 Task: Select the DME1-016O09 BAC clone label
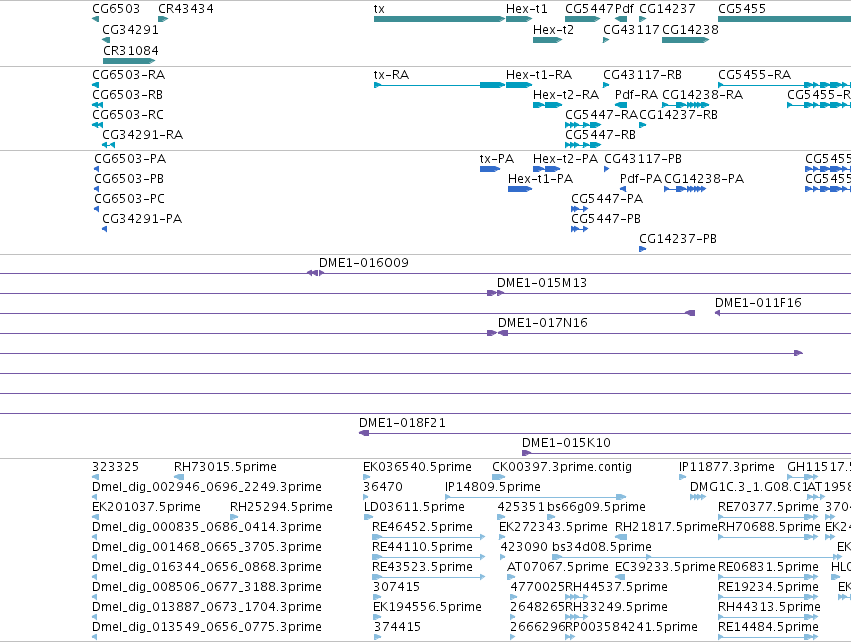(x=364, y=263)
